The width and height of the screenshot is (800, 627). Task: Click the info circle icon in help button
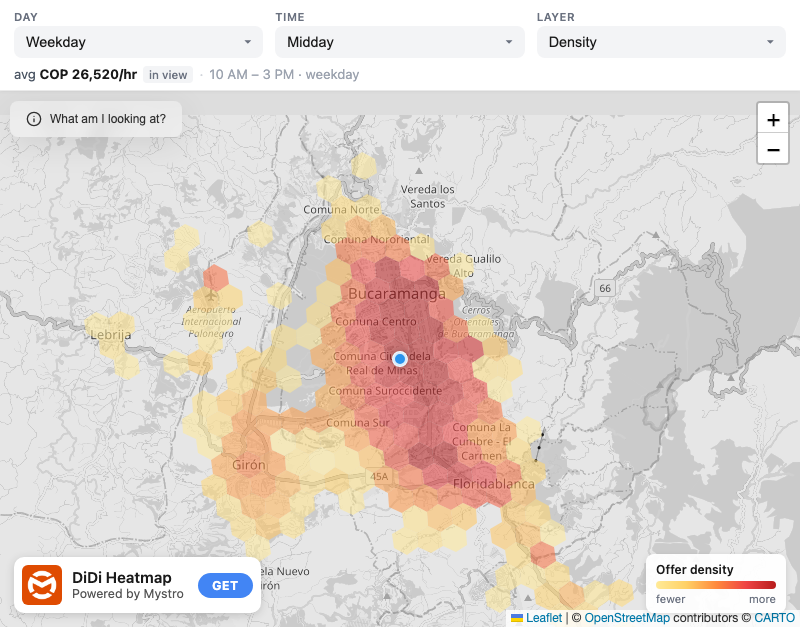tap(34, 119)
